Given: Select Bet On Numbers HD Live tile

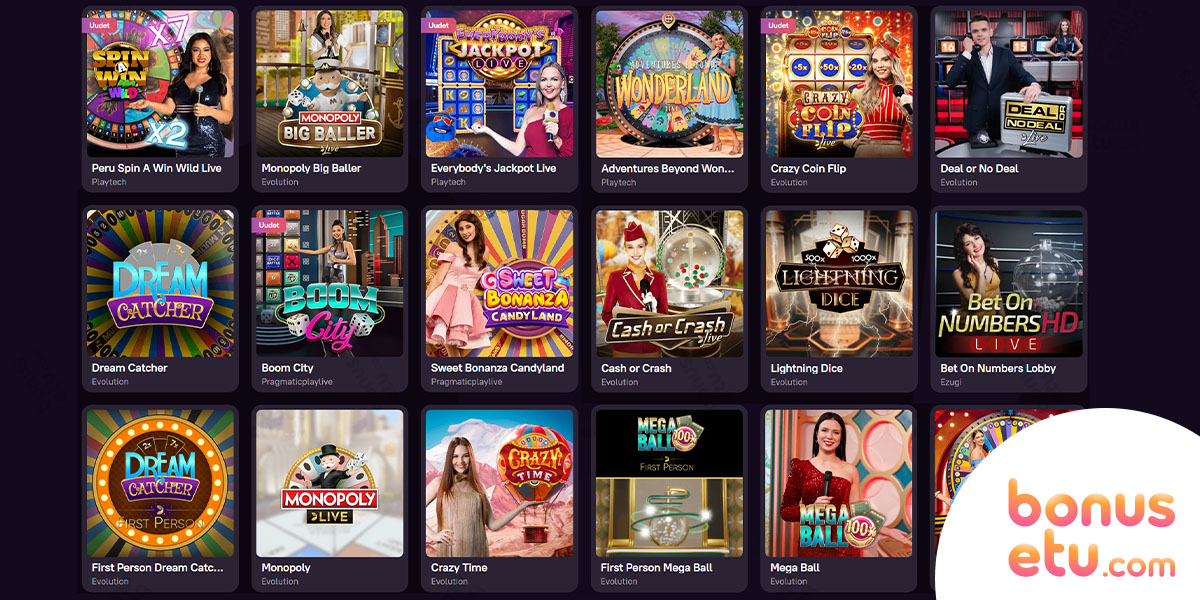Looking at the screenshot, I should [1009, 284].
